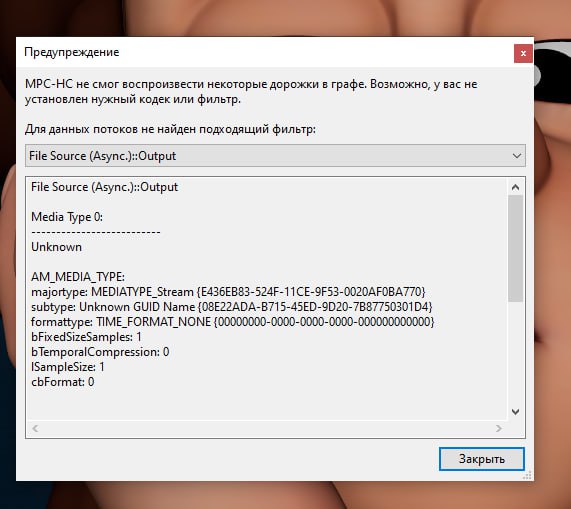Image resolution: width=571 pixels, height=509 pixels.
Task: Click the horizontal scroll right arrow
Action: click(499, 429)
